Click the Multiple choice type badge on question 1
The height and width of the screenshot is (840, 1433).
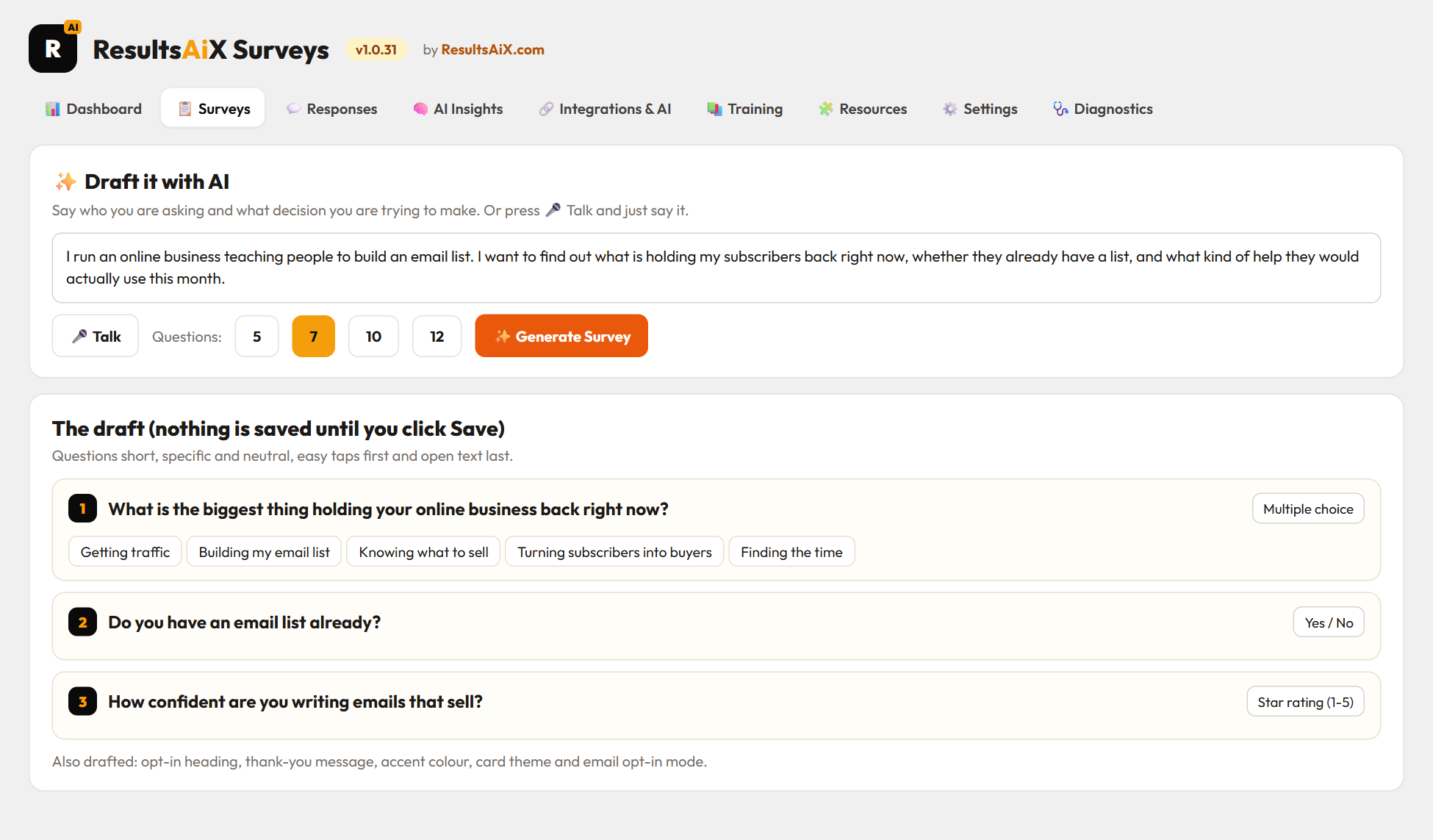(x=1308, y=509)
